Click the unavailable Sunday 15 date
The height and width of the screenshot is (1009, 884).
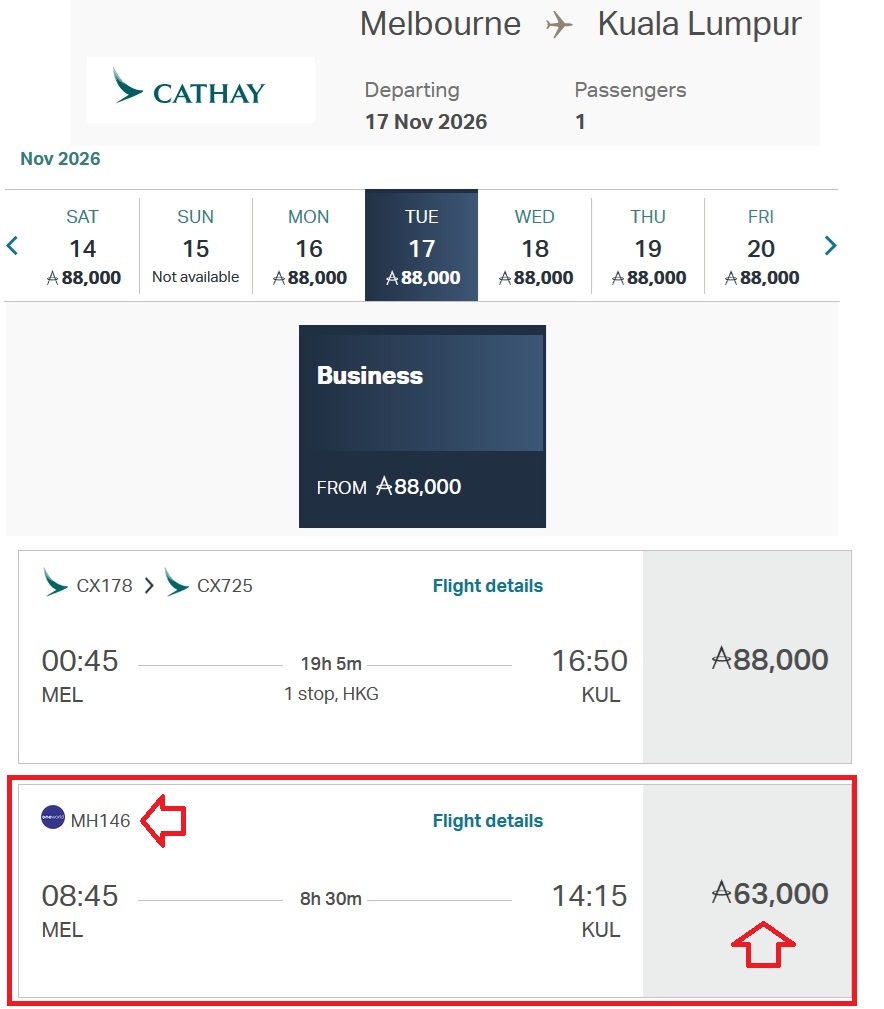pyautogui.click(x=195, y=246)
